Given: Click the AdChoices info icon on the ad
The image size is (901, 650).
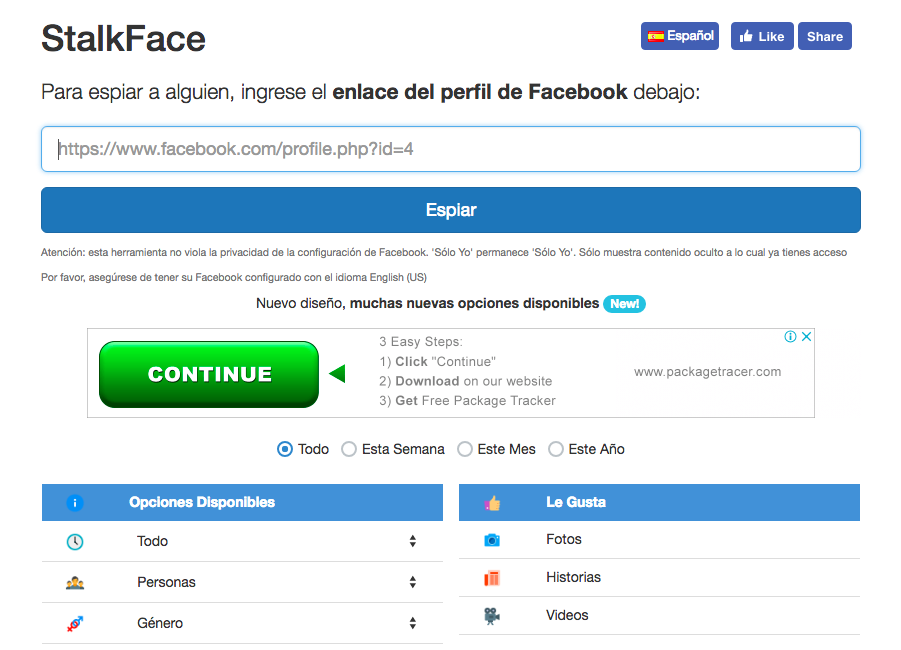Looking at the screenshot, I should [x=790, y=337].
